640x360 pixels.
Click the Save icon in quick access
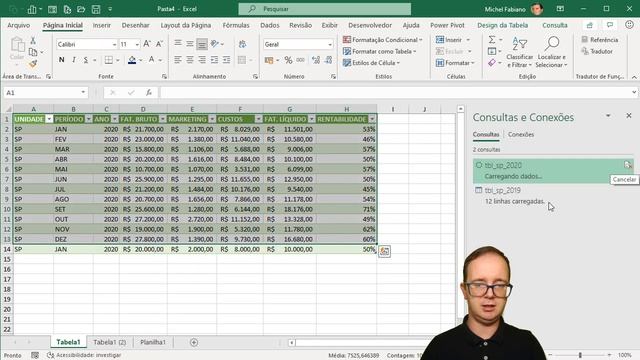(96, 9)
